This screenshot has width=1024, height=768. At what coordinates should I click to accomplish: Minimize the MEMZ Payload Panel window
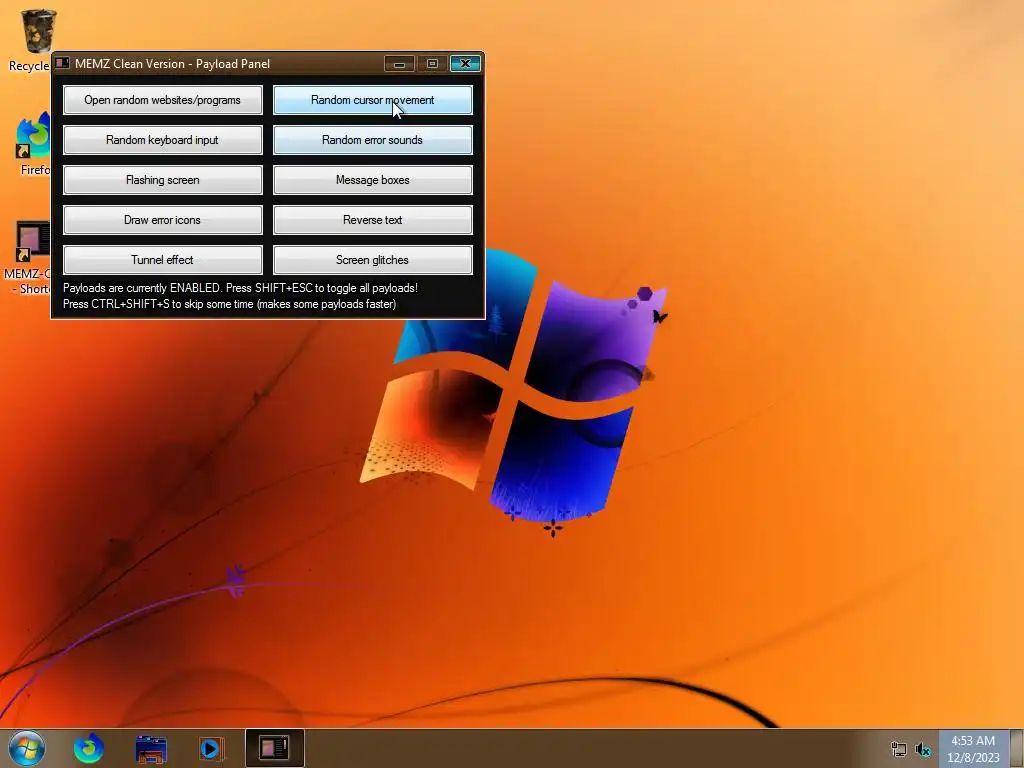[400, 63]
